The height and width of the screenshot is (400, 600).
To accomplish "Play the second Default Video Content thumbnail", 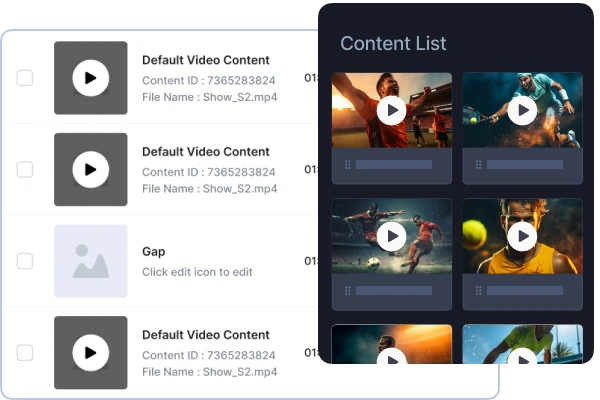I will 91,169.
